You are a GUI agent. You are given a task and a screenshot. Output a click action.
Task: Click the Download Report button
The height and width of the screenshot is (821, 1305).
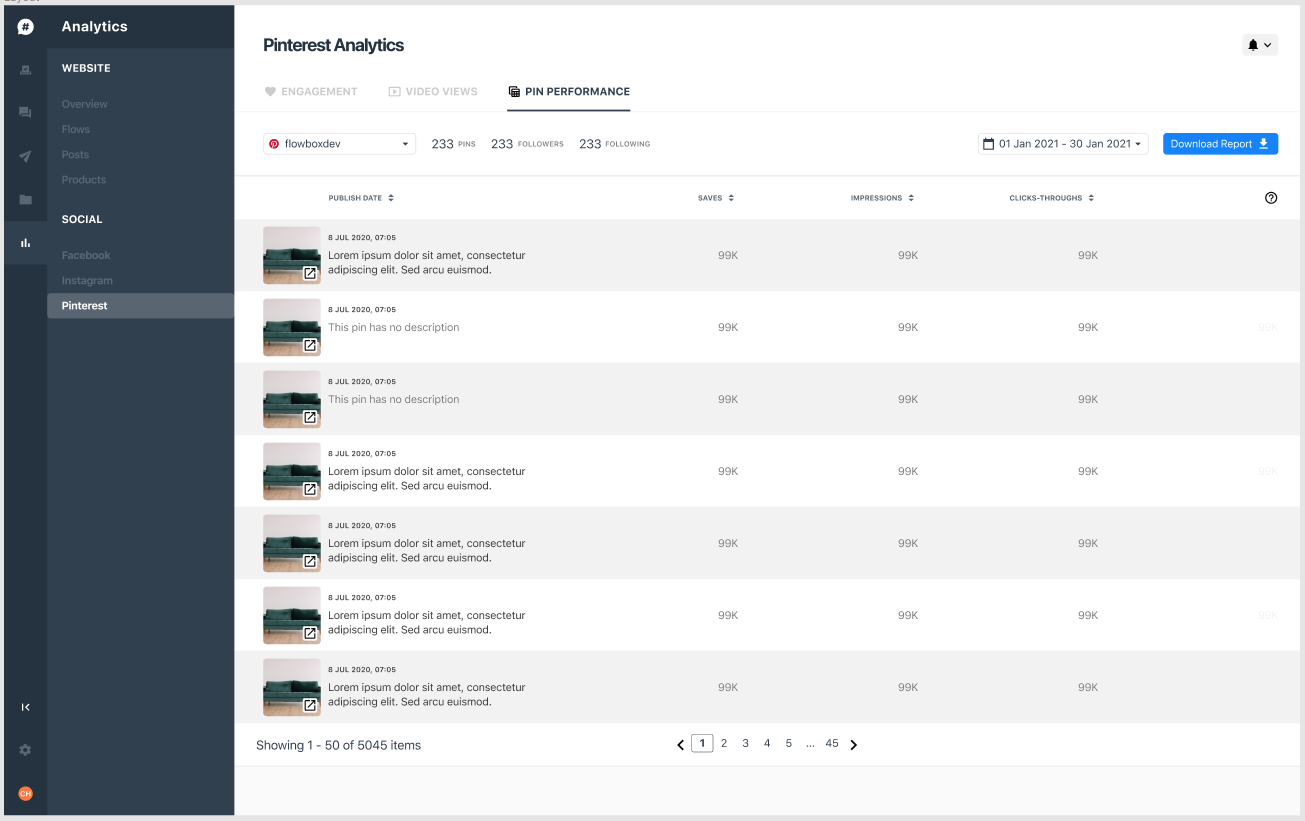click(x=1219, y=144)
